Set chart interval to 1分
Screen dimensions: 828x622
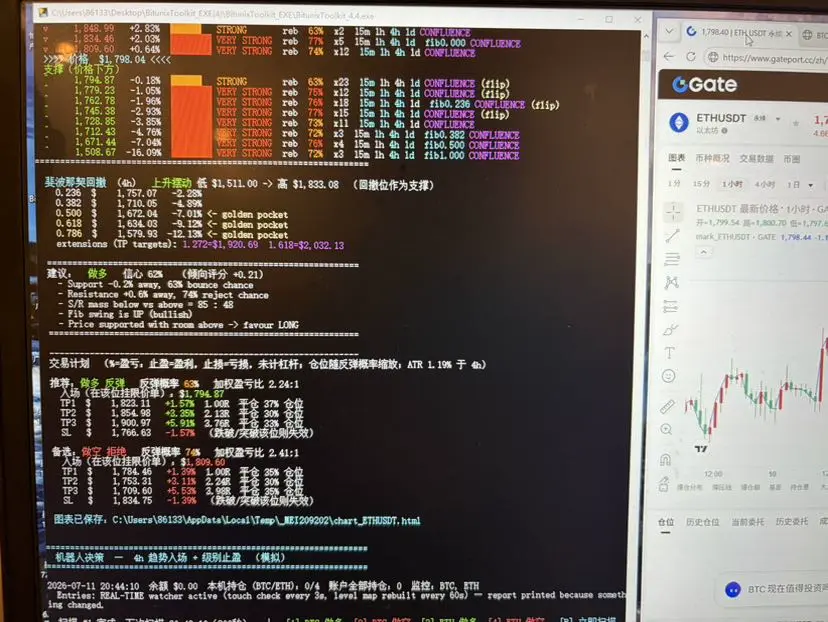(x=674, y=184)
